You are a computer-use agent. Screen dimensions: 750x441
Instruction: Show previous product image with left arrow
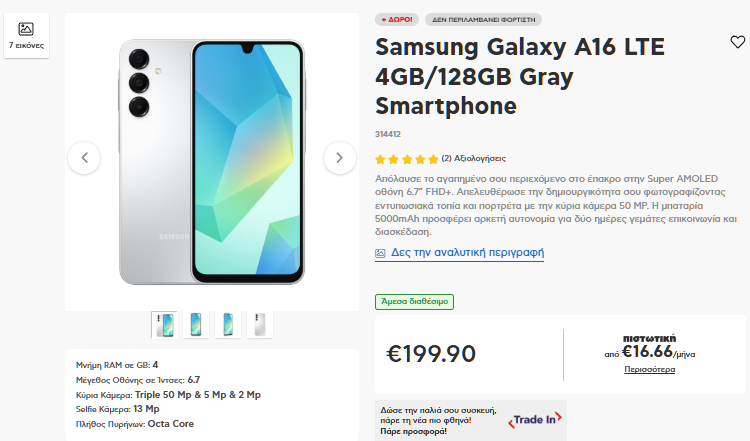click(x=84, y=158)
